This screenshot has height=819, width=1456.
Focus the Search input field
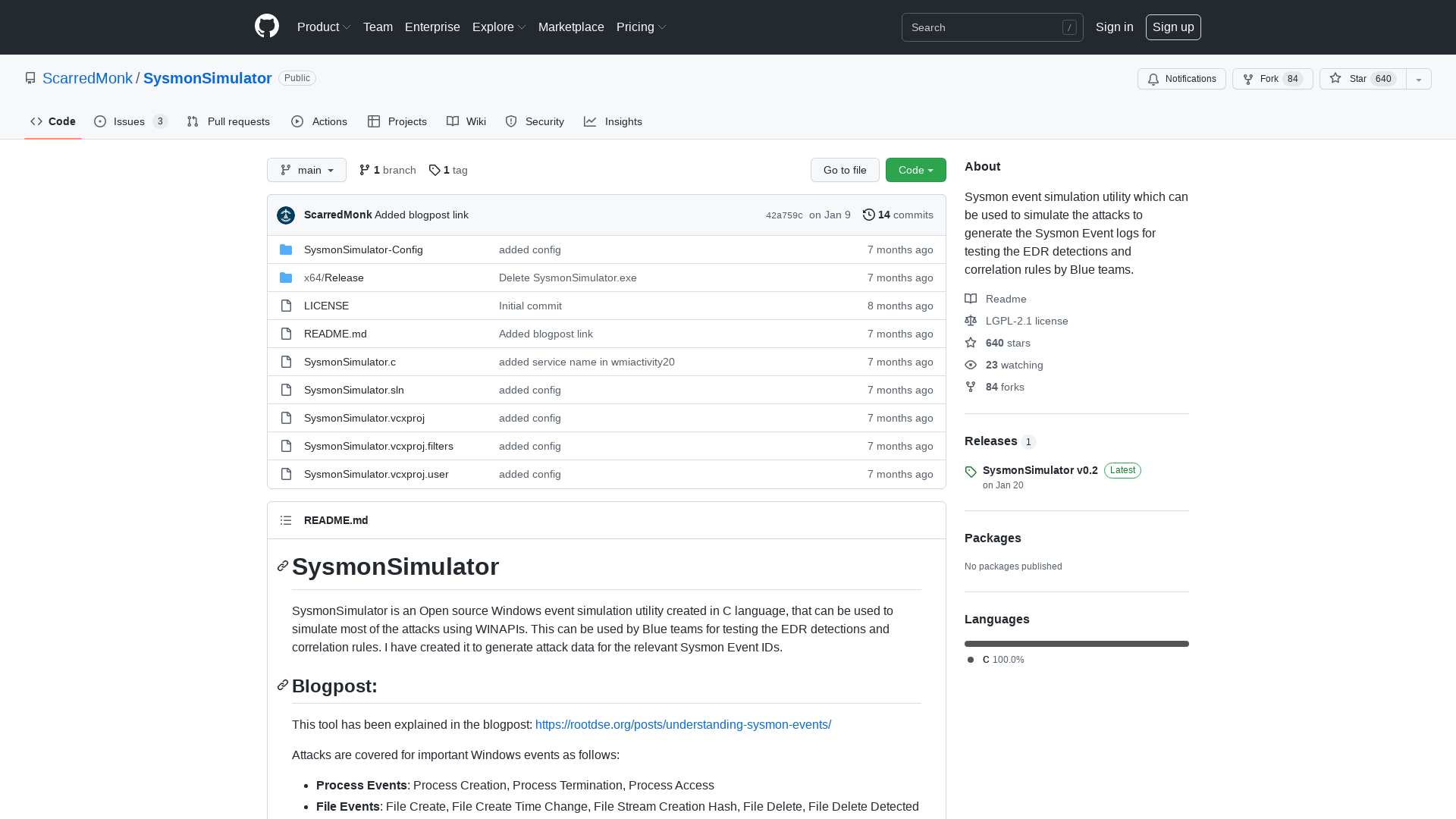[x=993, y=27]
